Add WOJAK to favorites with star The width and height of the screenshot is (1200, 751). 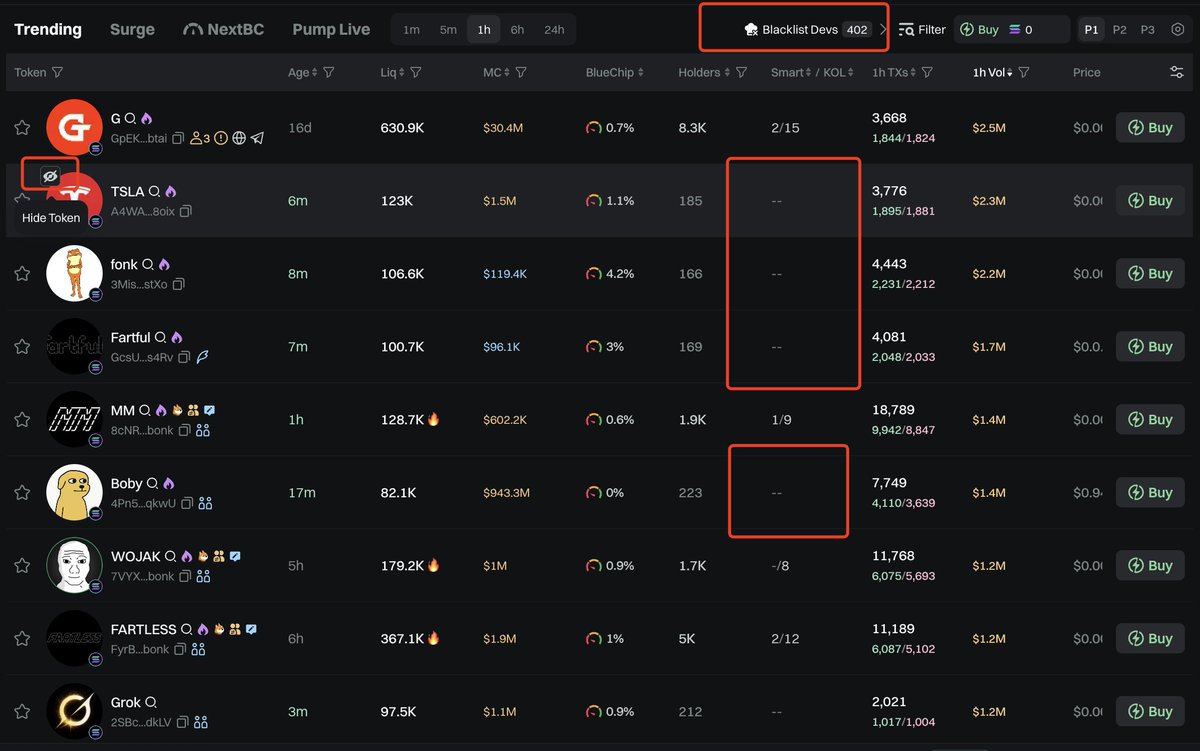22,566
